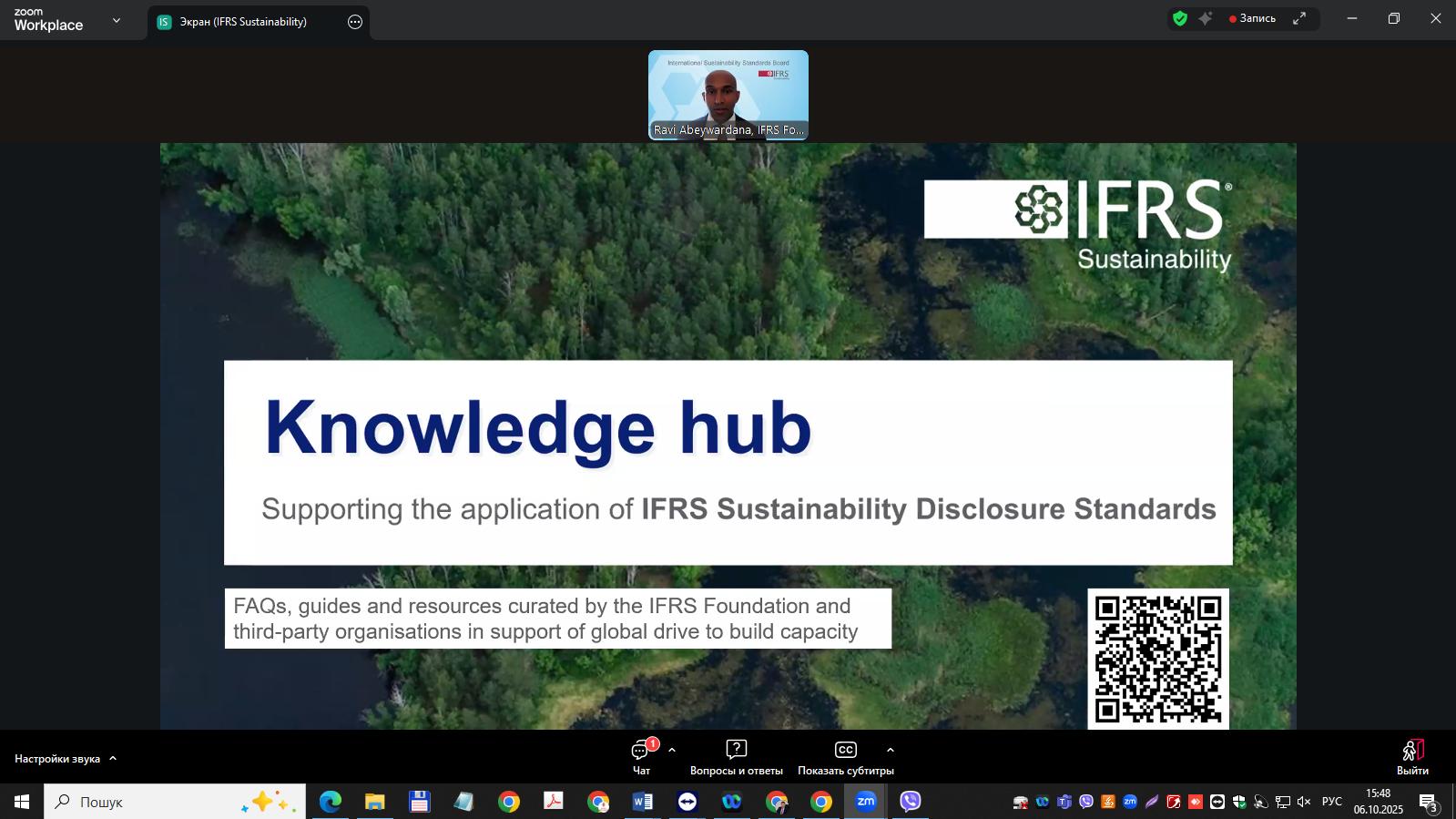1456x819 pixels.
Task: Expand the audio settings chevron
Action: pos(113,758)
